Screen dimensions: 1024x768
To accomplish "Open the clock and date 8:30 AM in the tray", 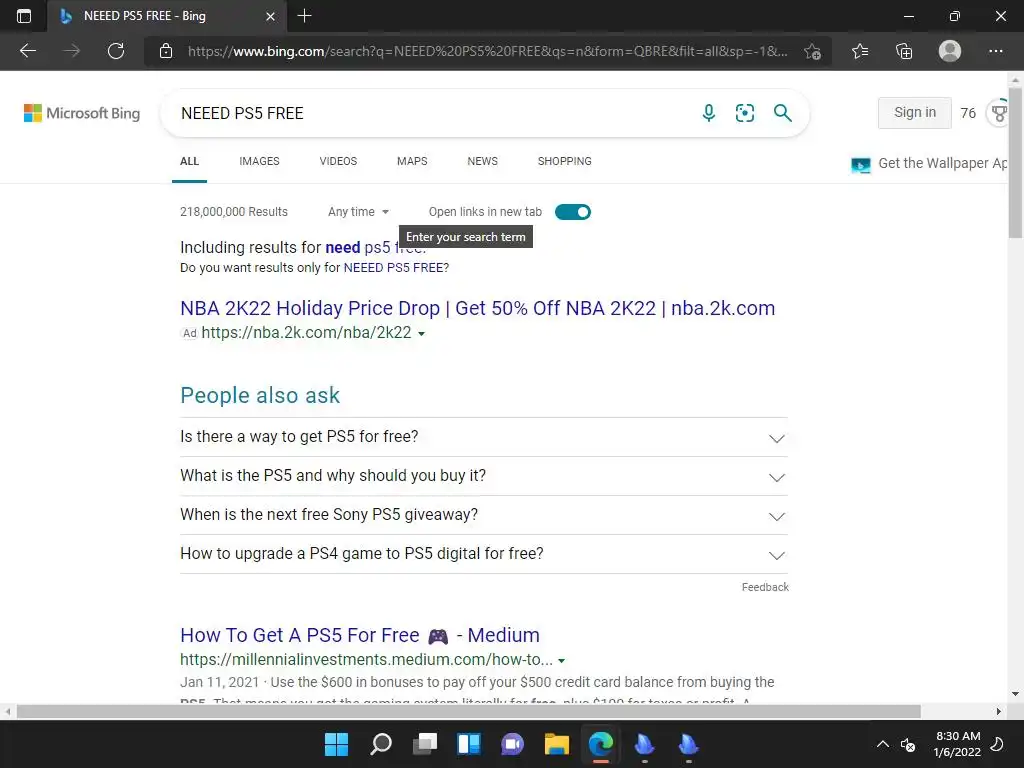I will click(957, 744).
